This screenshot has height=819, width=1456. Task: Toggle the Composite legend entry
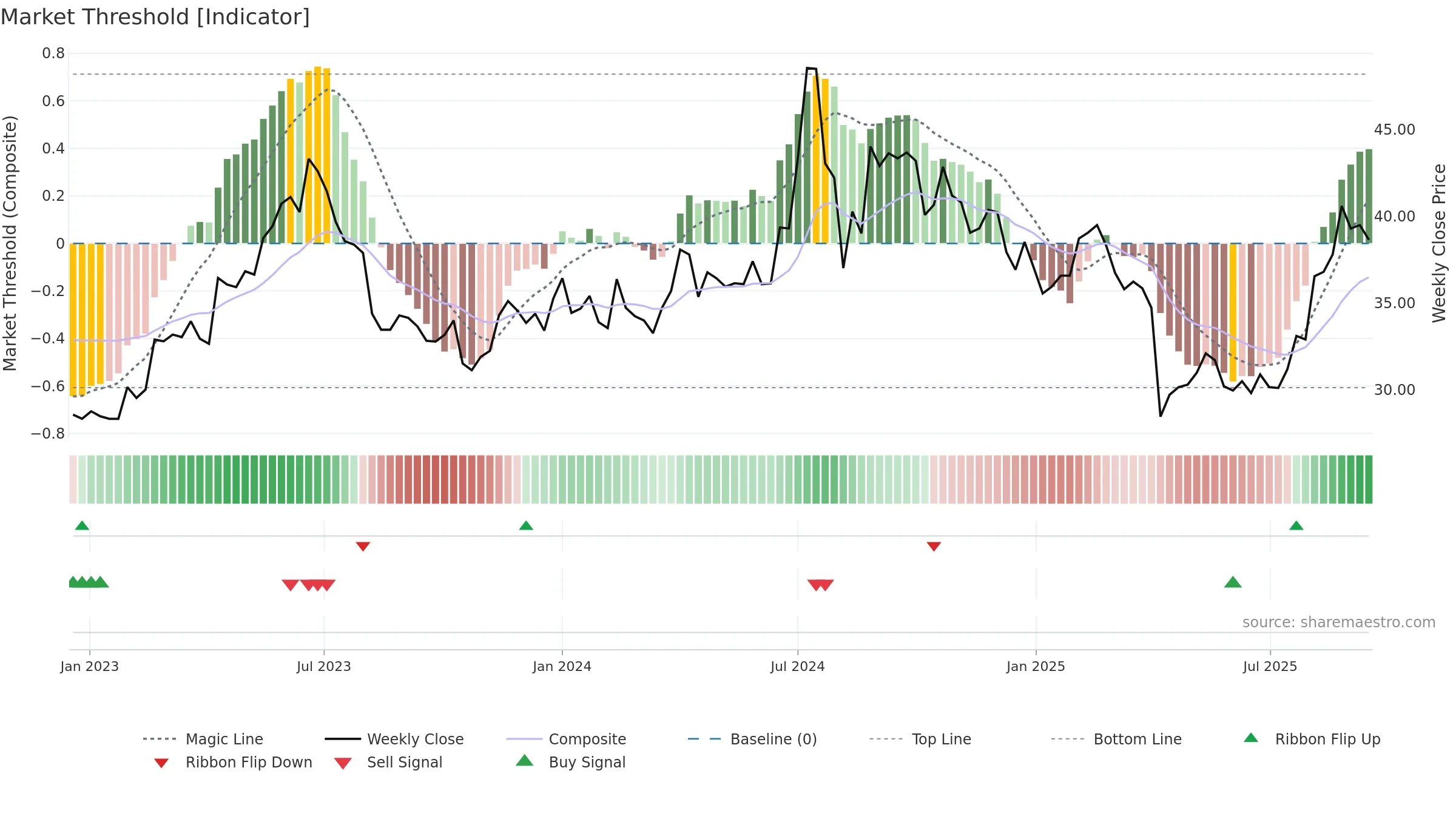pos(566,739)
